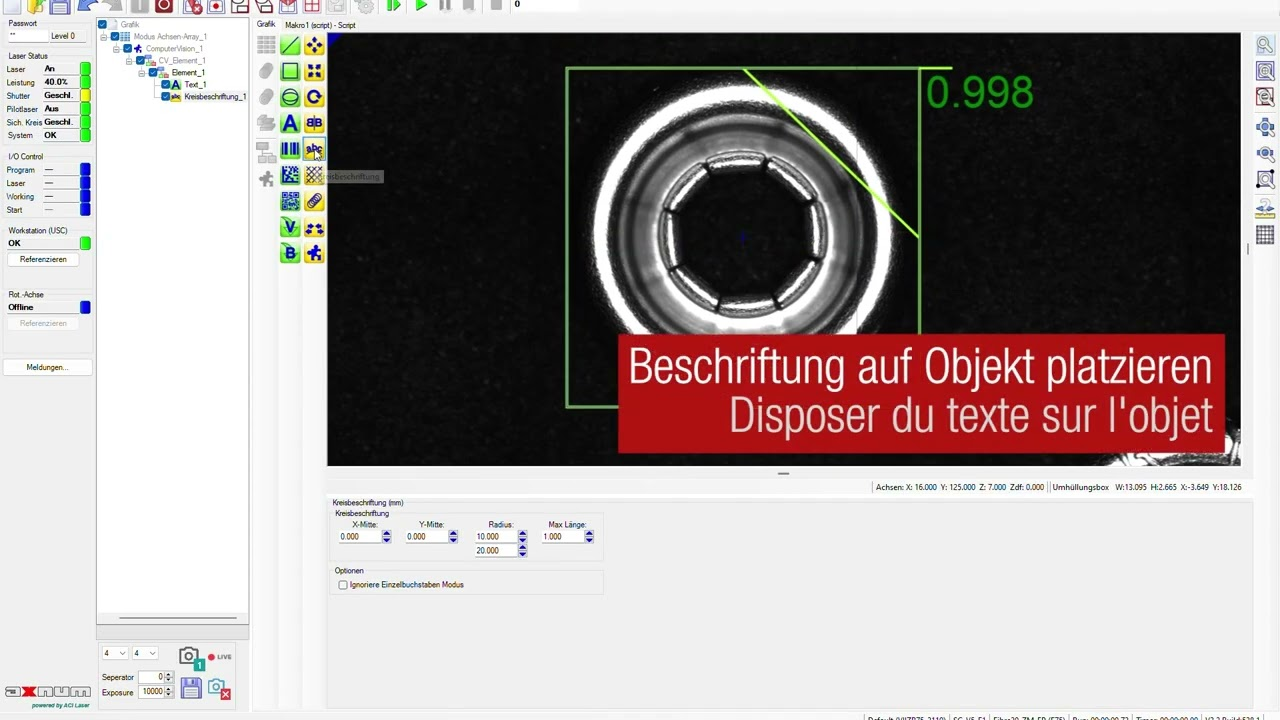Select the Line drawing tool
The width and height of the screenshot is (1280, 720).
[290, 46]
